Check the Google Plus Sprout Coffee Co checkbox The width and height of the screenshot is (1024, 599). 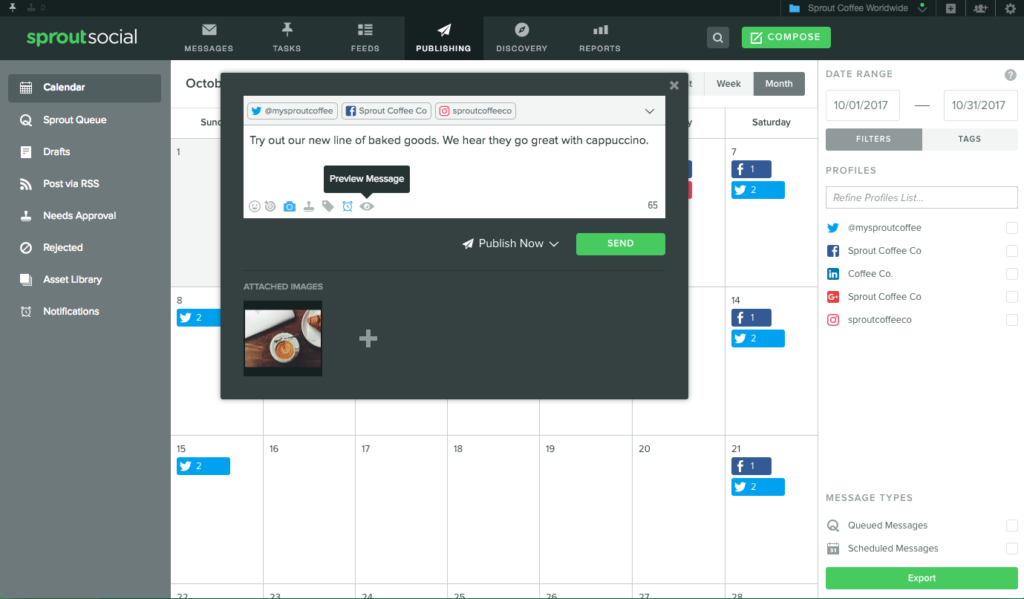coord(1012,297)
